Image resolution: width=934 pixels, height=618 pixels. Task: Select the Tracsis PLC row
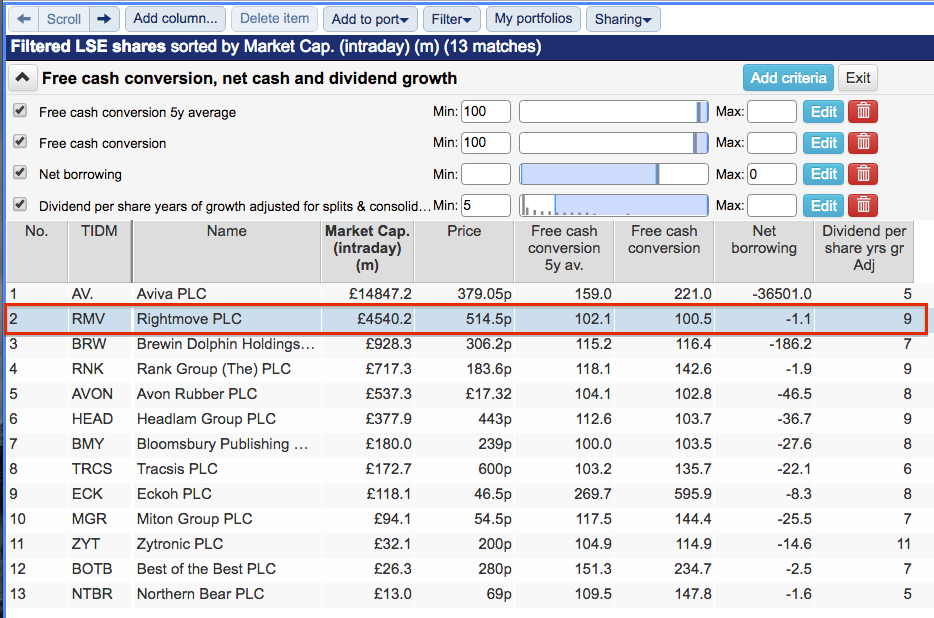click(x=460, y=469)
